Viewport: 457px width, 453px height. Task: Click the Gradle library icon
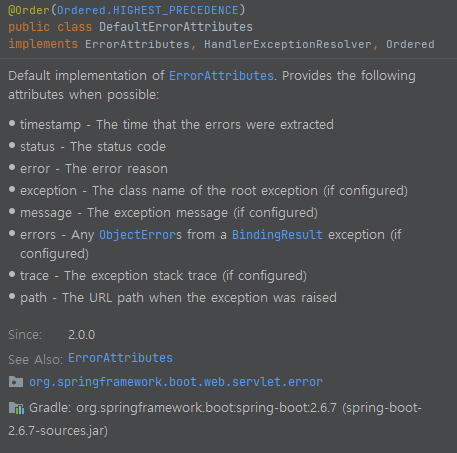tap(16, 408)
